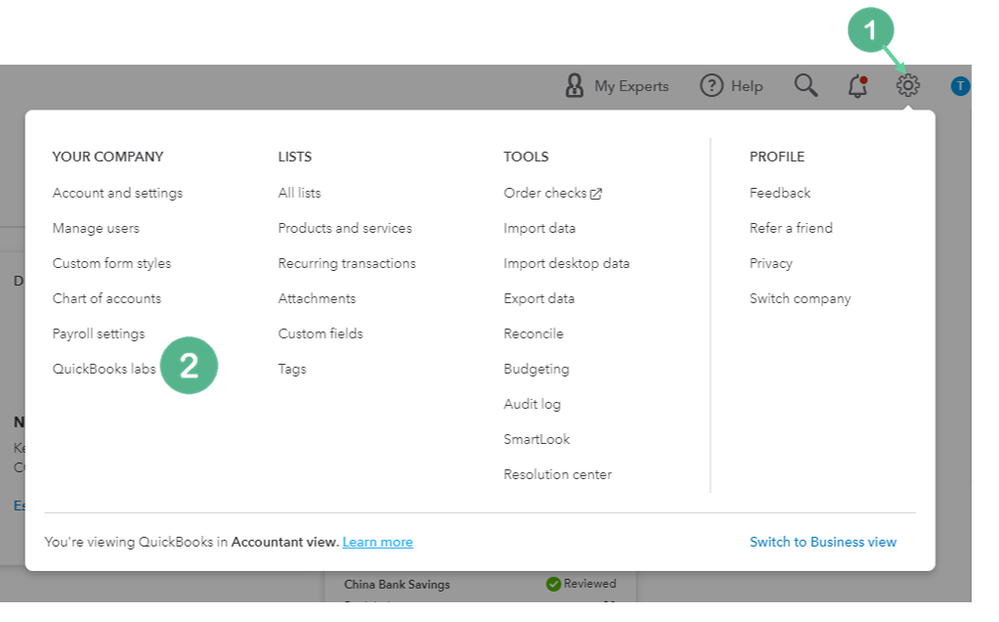Go to Products and services
The width and height of the screenshot is (999, 622).
(x=344, y=228)
